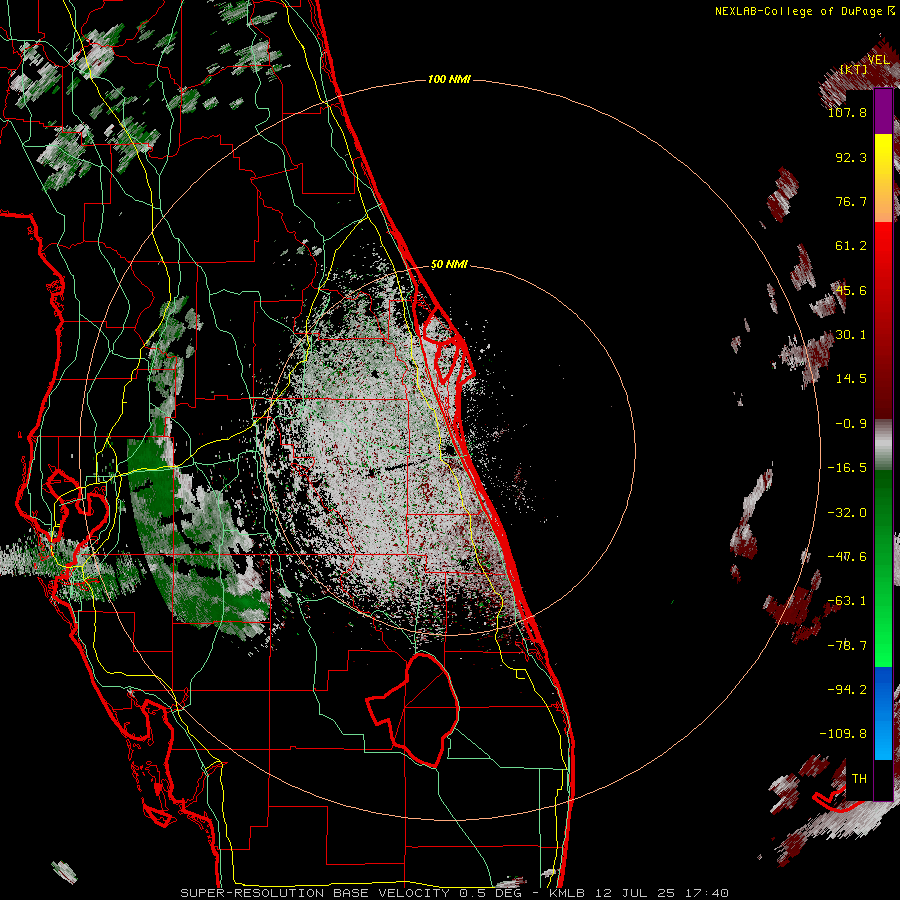The width and height of the screenshot is (900, 900).
Task: Click the Super-Resolution Base Velocity caption
Action: (x=455, y=893)
